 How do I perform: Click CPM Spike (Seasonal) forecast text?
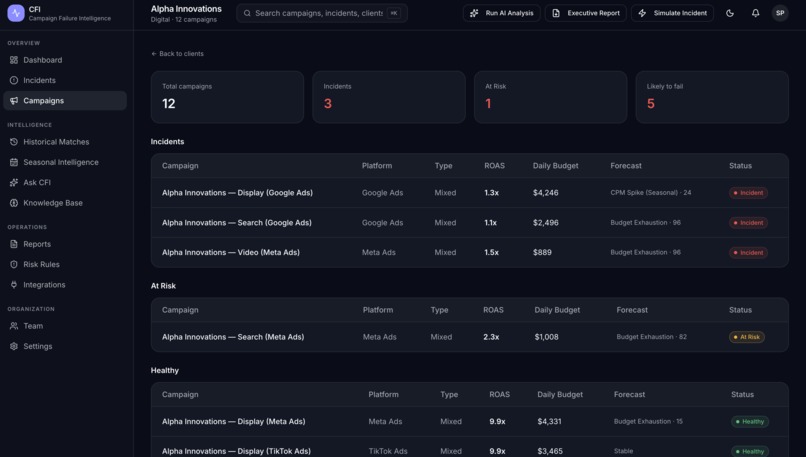pos(651,193)
